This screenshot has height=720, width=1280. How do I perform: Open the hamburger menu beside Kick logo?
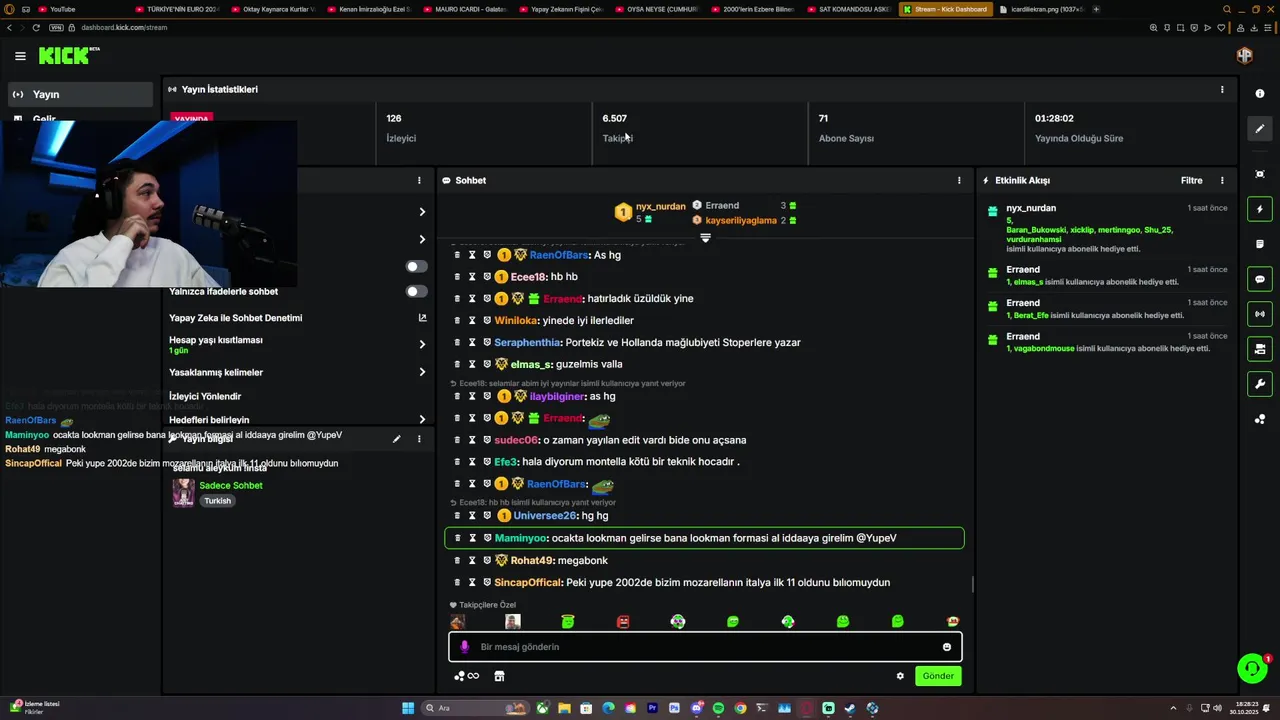(x=20, y=56)
